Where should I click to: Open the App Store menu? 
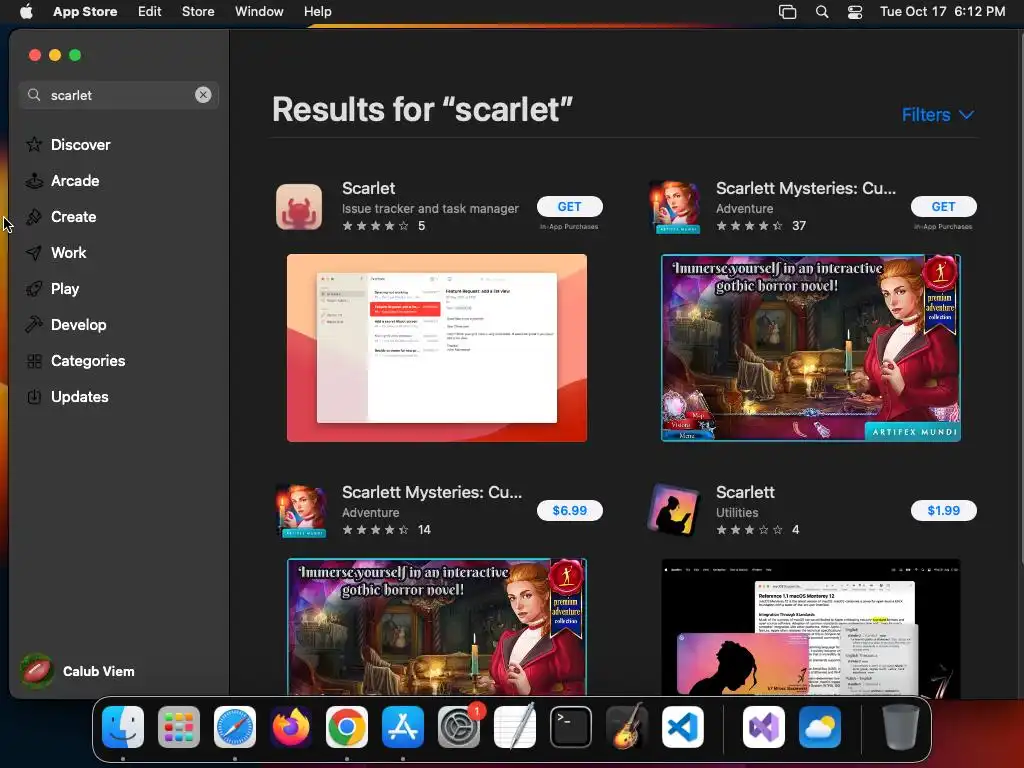click(85, 12)
